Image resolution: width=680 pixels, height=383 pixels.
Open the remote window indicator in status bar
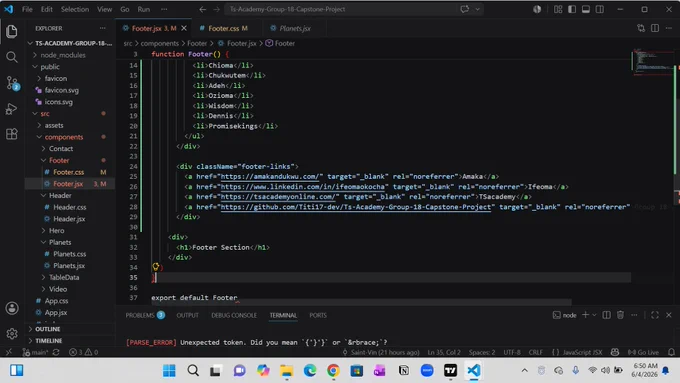point(9,352)
